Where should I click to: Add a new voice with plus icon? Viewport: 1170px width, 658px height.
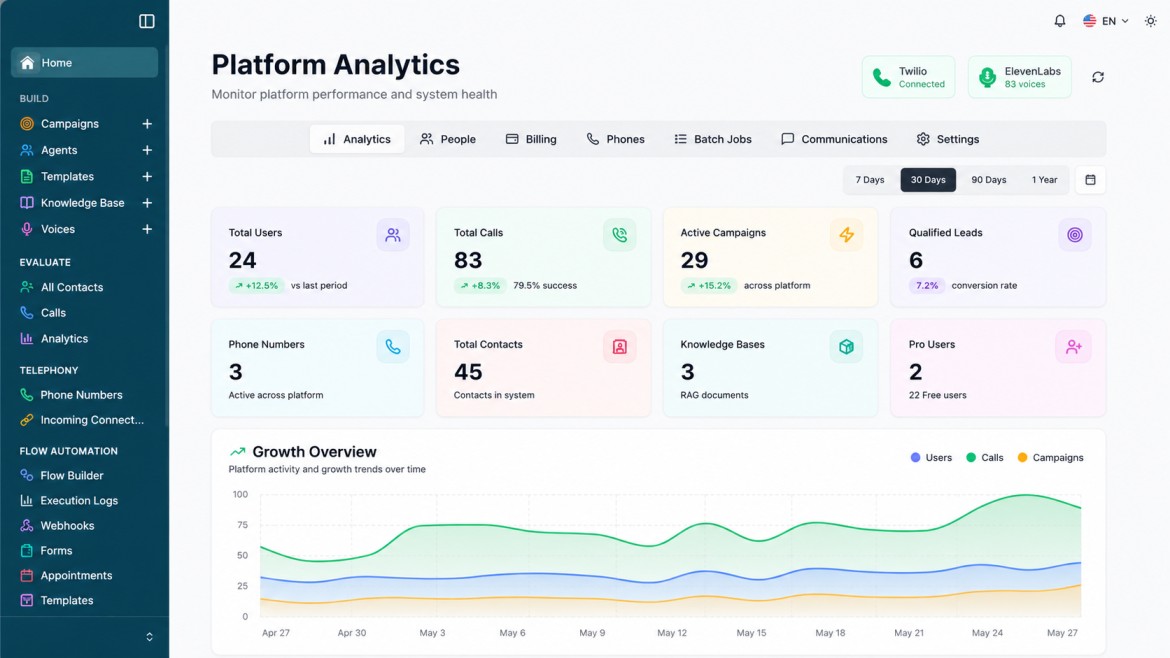tap(147, 229)
